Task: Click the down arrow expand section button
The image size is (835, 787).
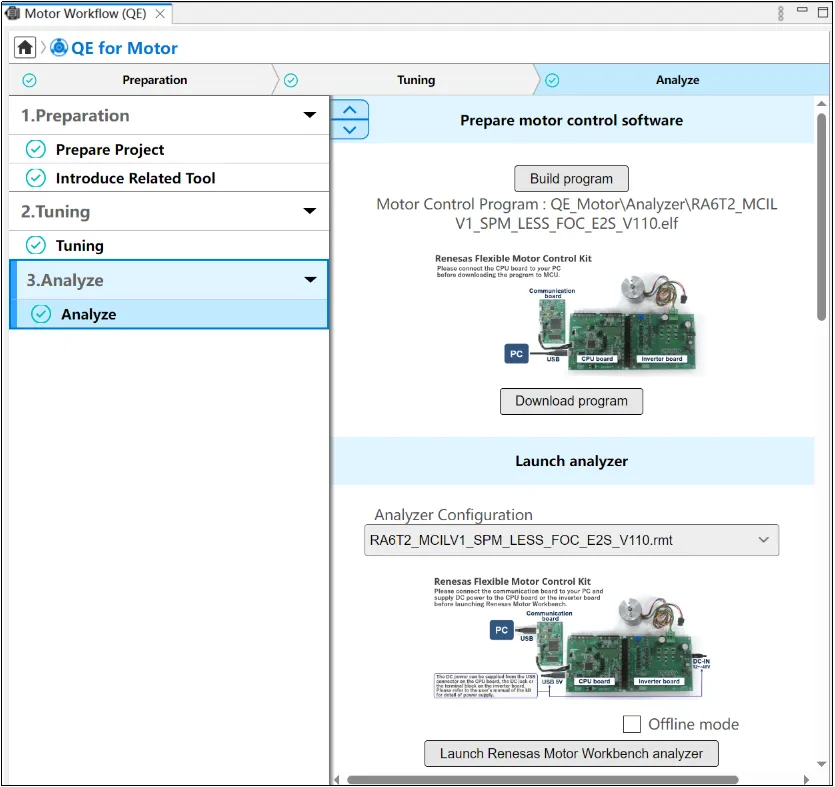Action: coord(349,129)
